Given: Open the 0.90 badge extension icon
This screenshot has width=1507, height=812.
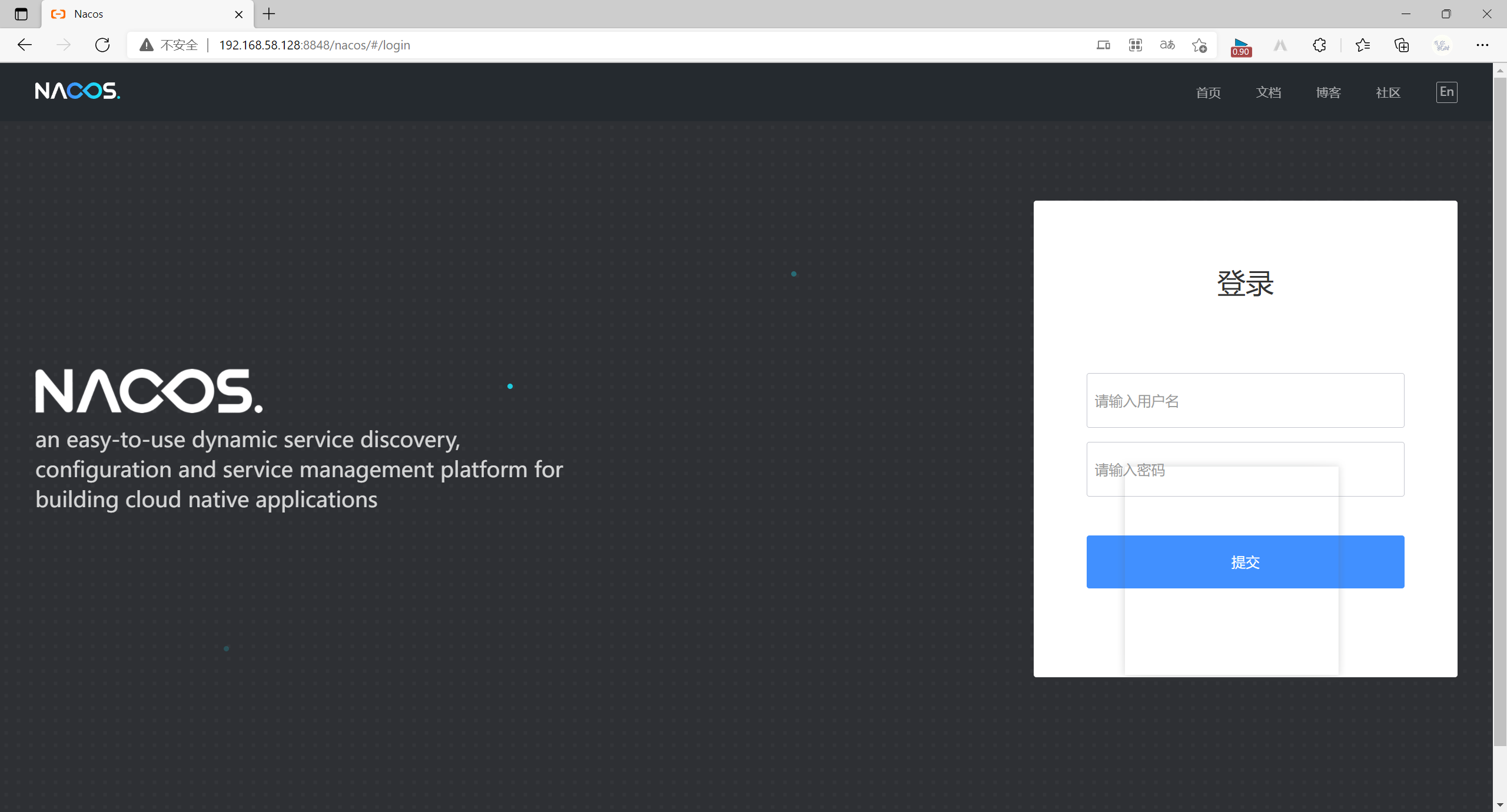Looking at the screenshot, I should 1241,46.
